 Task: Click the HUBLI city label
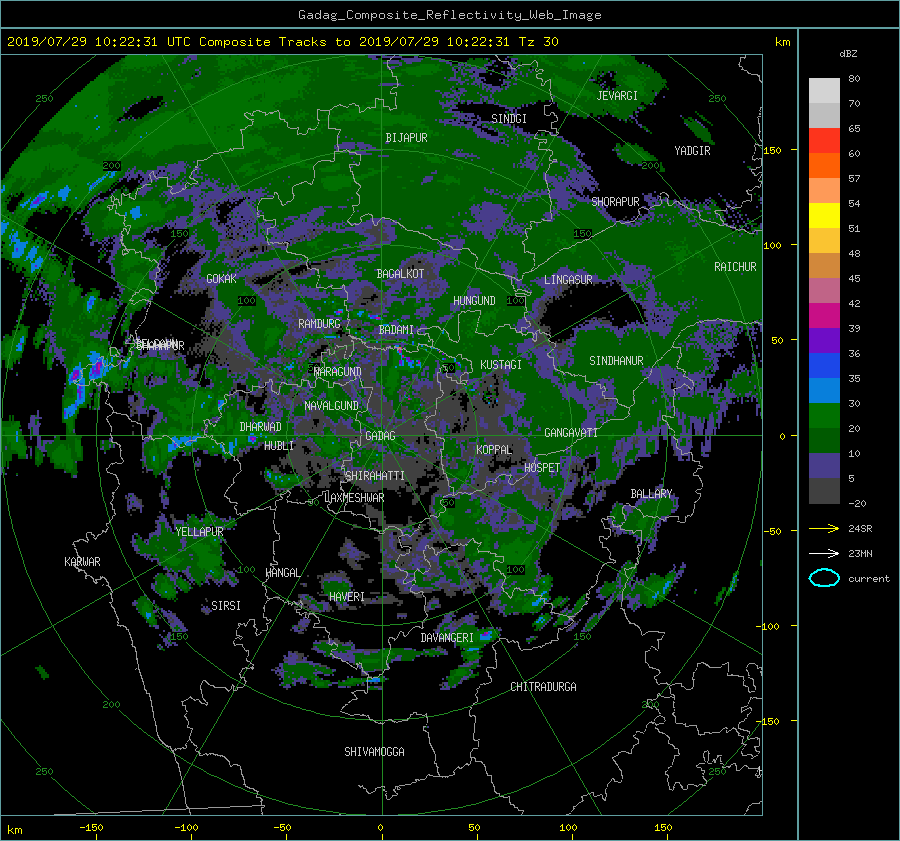278,446
